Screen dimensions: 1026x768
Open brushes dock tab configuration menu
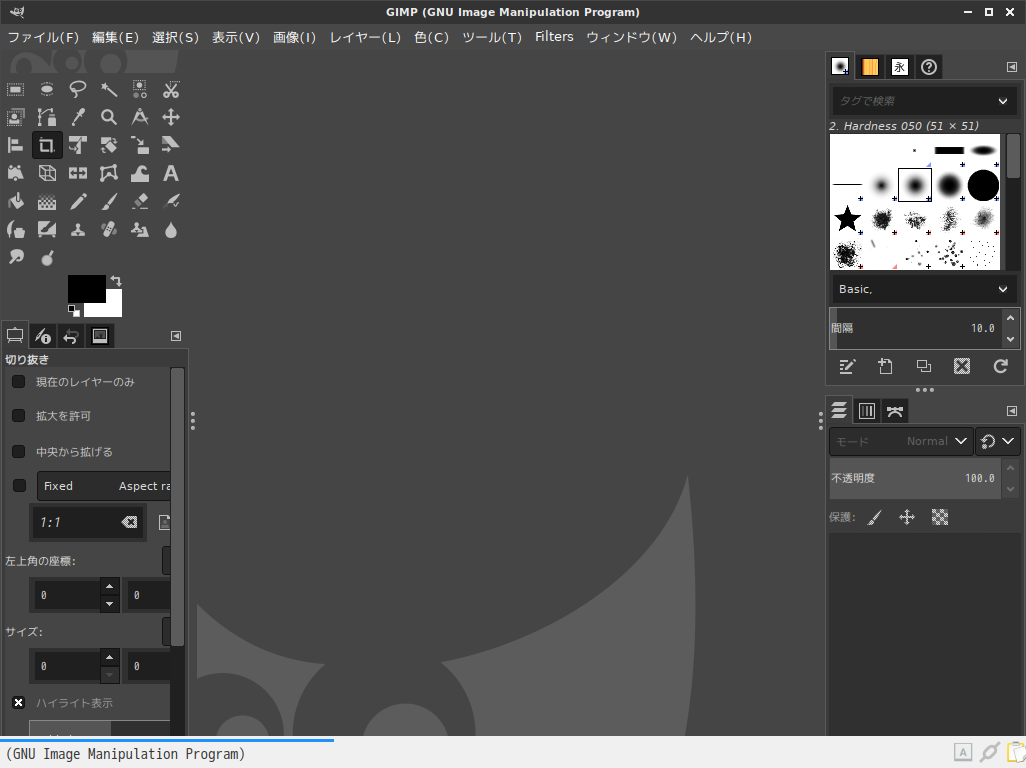pos(1012,67)
